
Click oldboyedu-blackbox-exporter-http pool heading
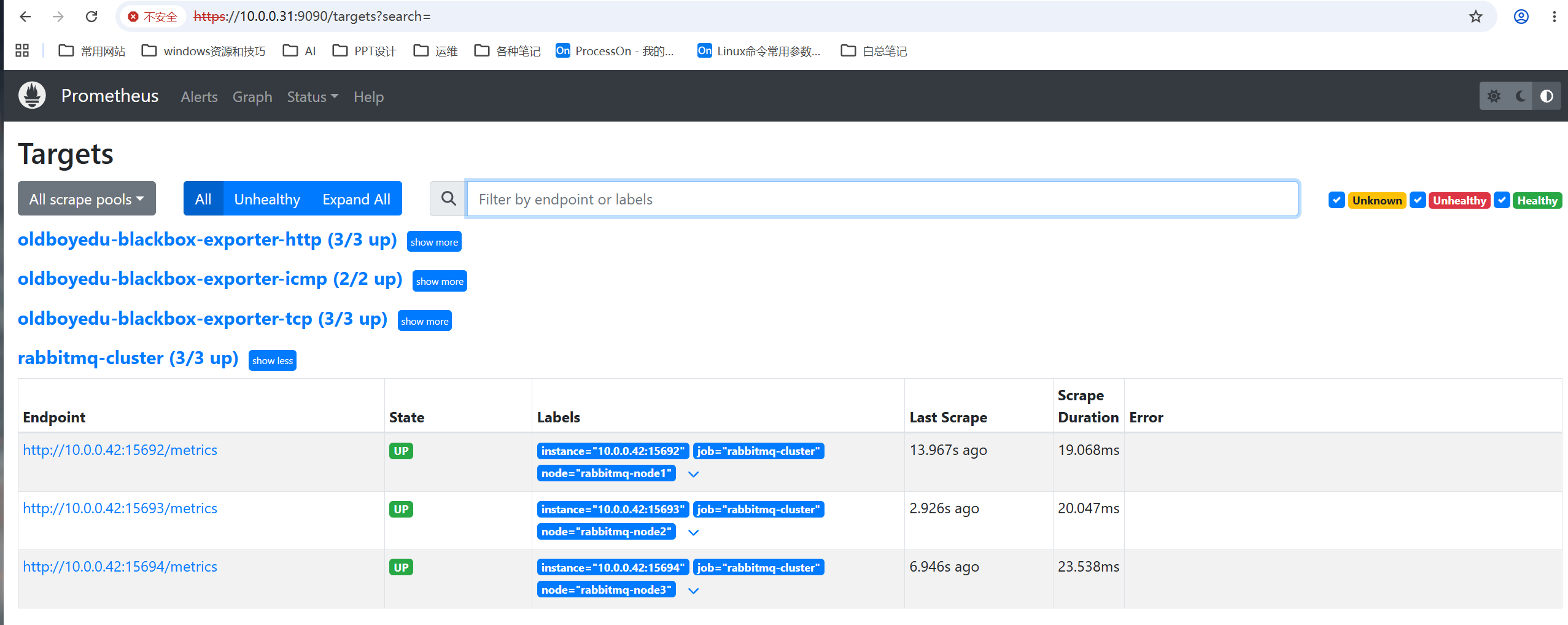[208, 239]
